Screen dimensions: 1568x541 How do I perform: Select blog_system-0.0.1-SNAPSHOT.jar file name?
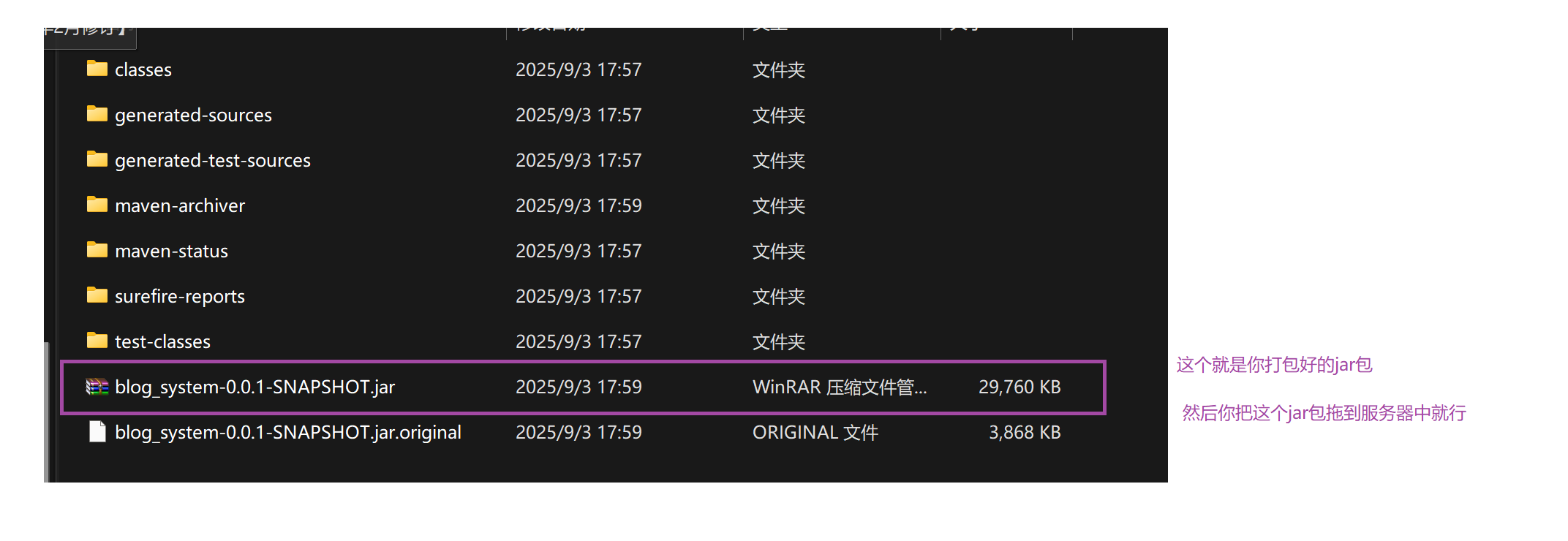255,387
